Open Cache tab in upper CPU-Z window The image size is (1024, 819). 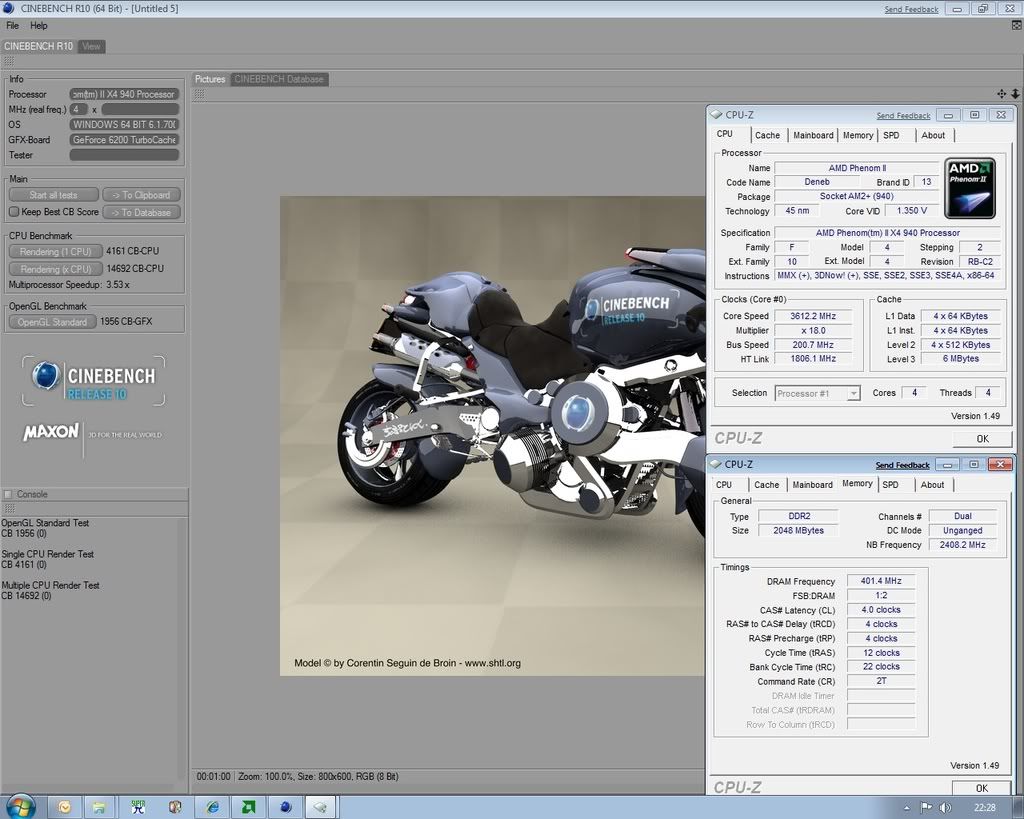pos(767,135)
